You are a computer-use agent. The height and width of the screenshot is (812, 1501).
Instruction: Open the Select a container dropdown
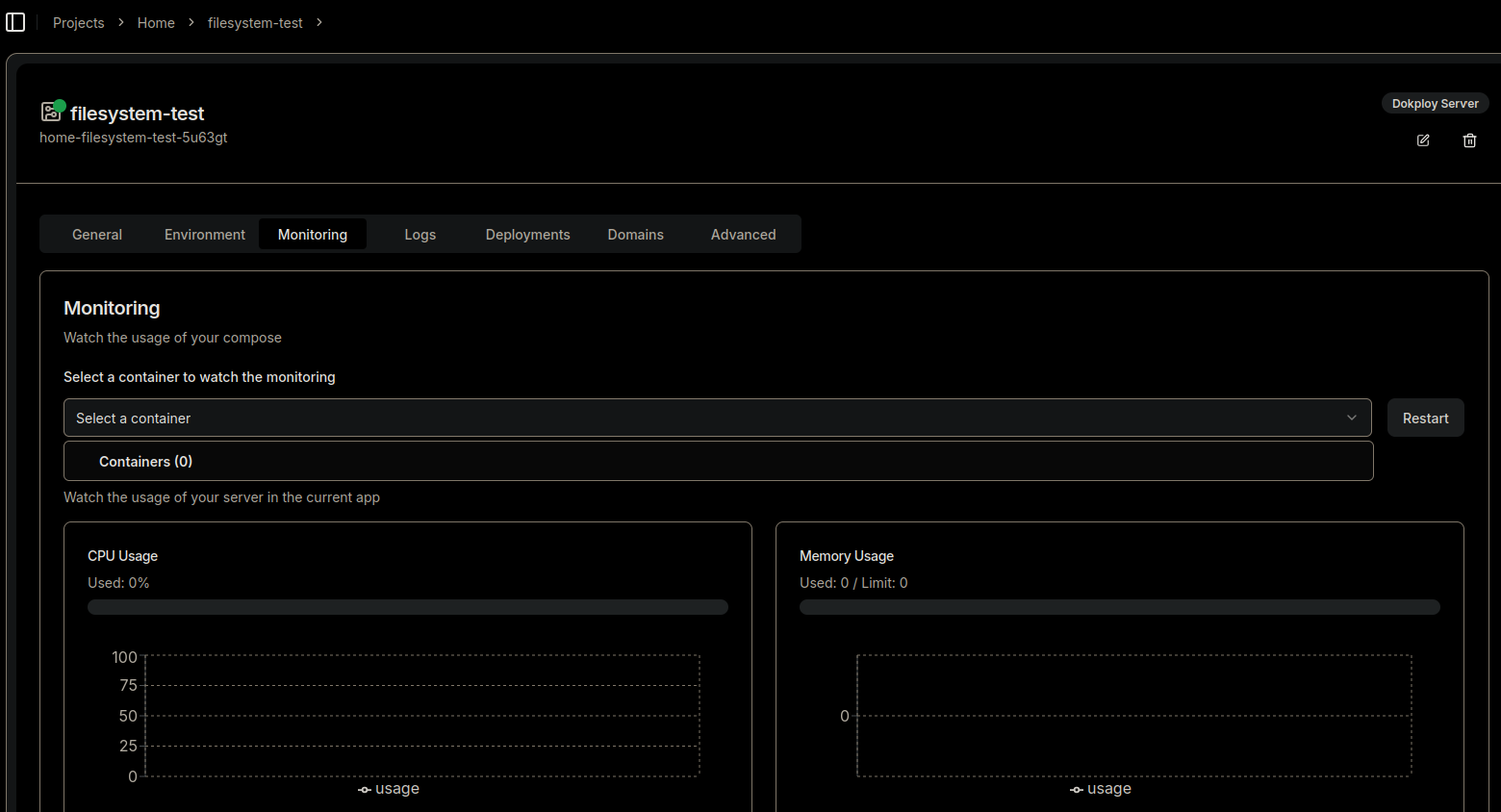pyautogui.click(x=718, y=418)
